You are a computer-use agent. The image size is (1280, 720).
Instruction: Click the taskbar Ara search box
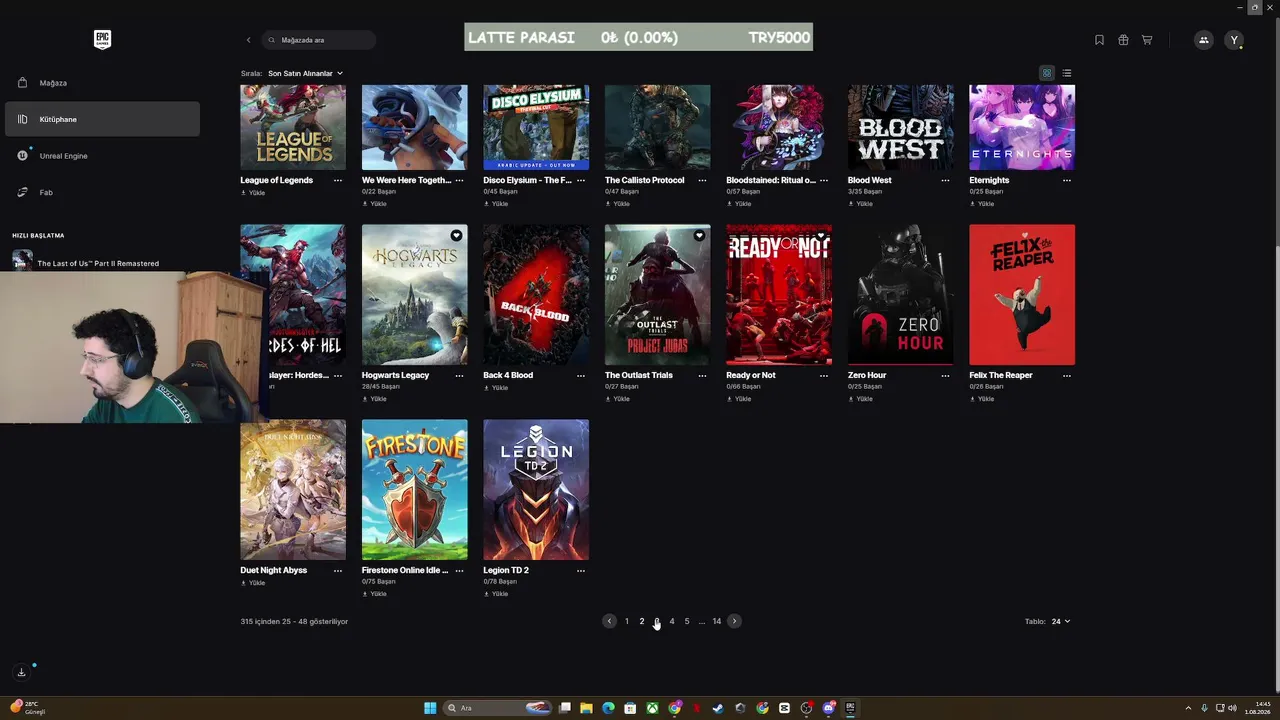499,708
